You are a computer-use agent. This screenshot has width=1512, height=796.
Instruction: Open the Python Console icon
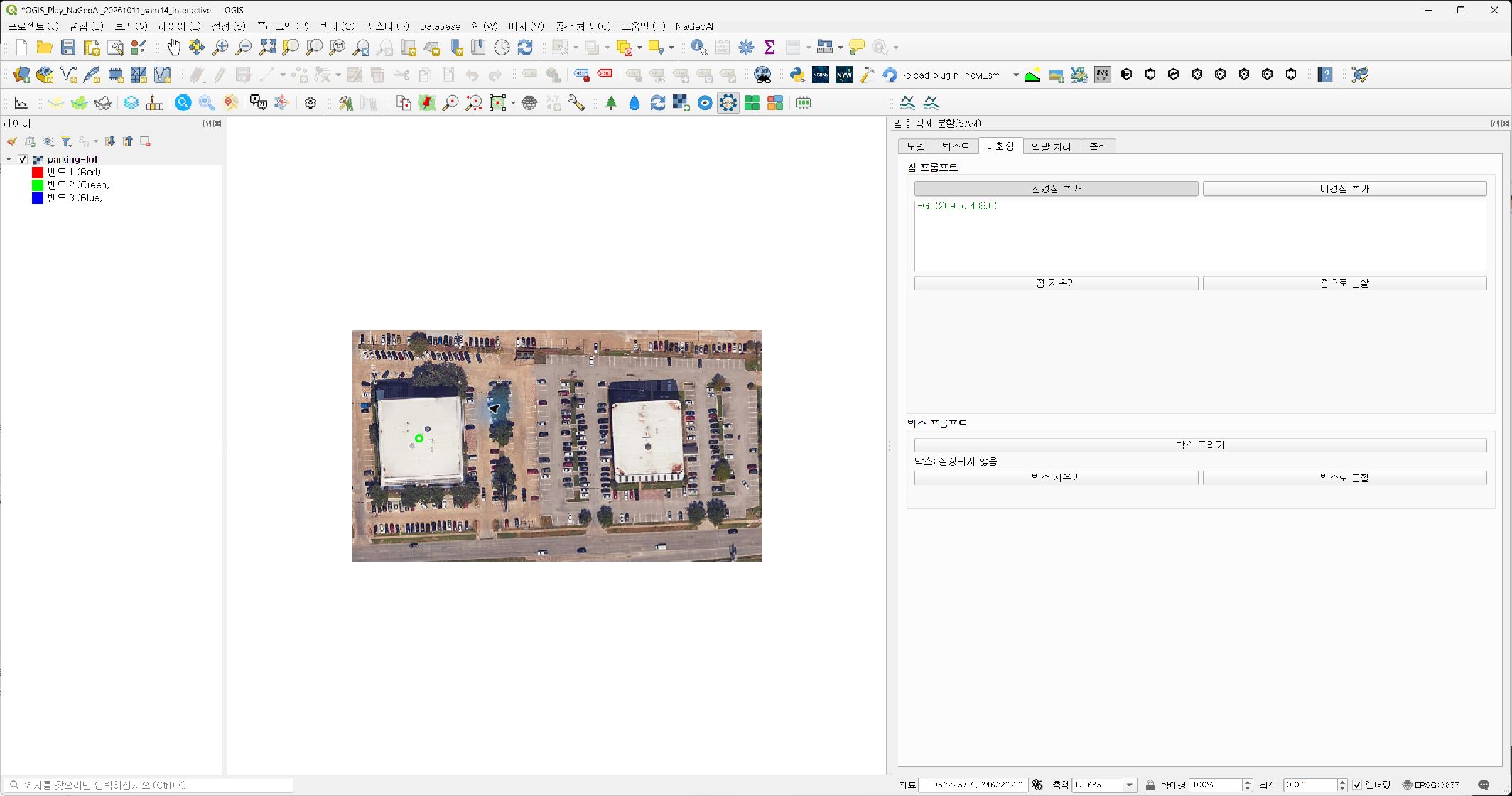tap(797, 75)
